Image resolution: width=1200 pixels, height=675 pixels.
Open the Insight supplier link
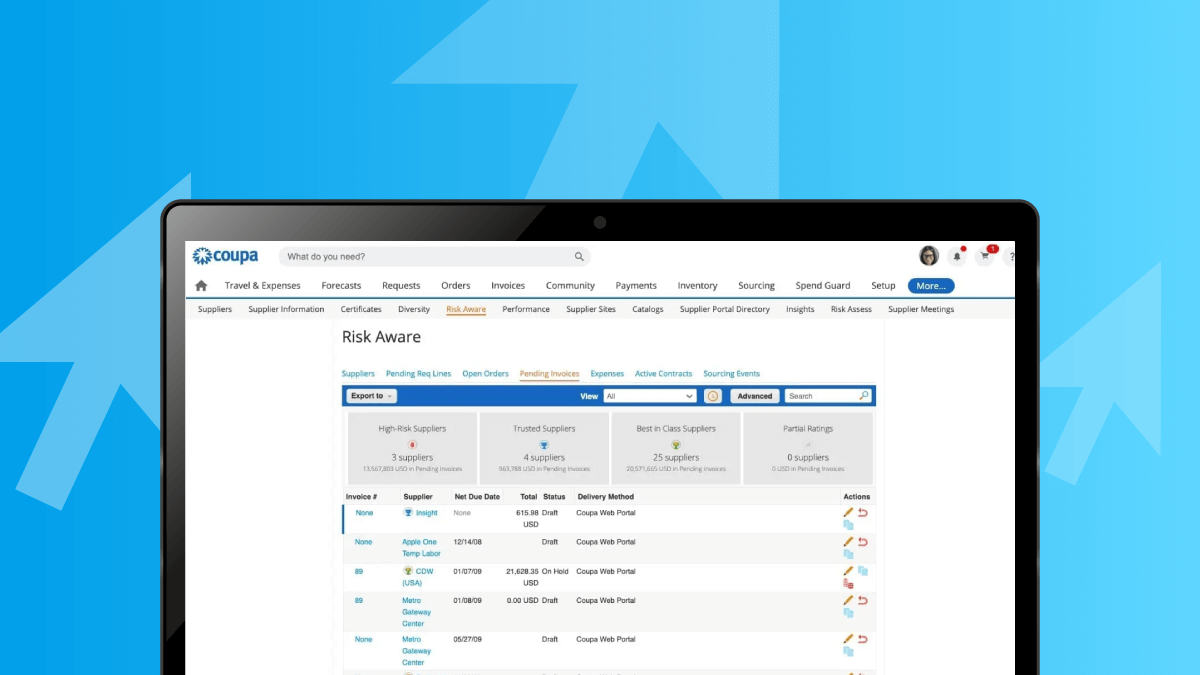click(427, 513)
